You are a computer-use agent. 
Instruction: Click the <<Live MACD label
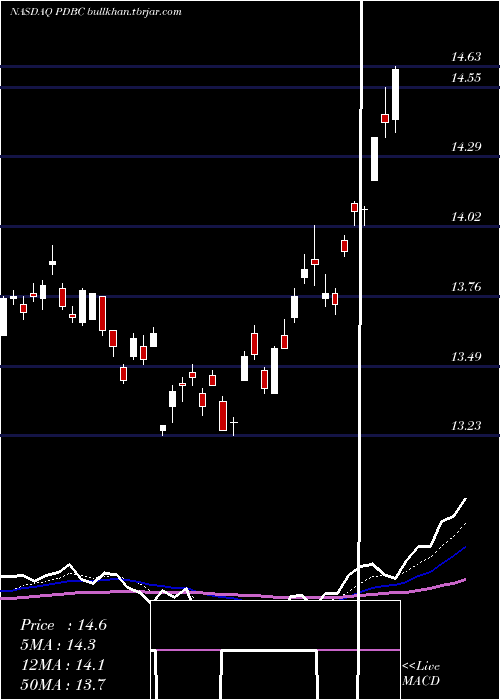[x=421, y=673]
